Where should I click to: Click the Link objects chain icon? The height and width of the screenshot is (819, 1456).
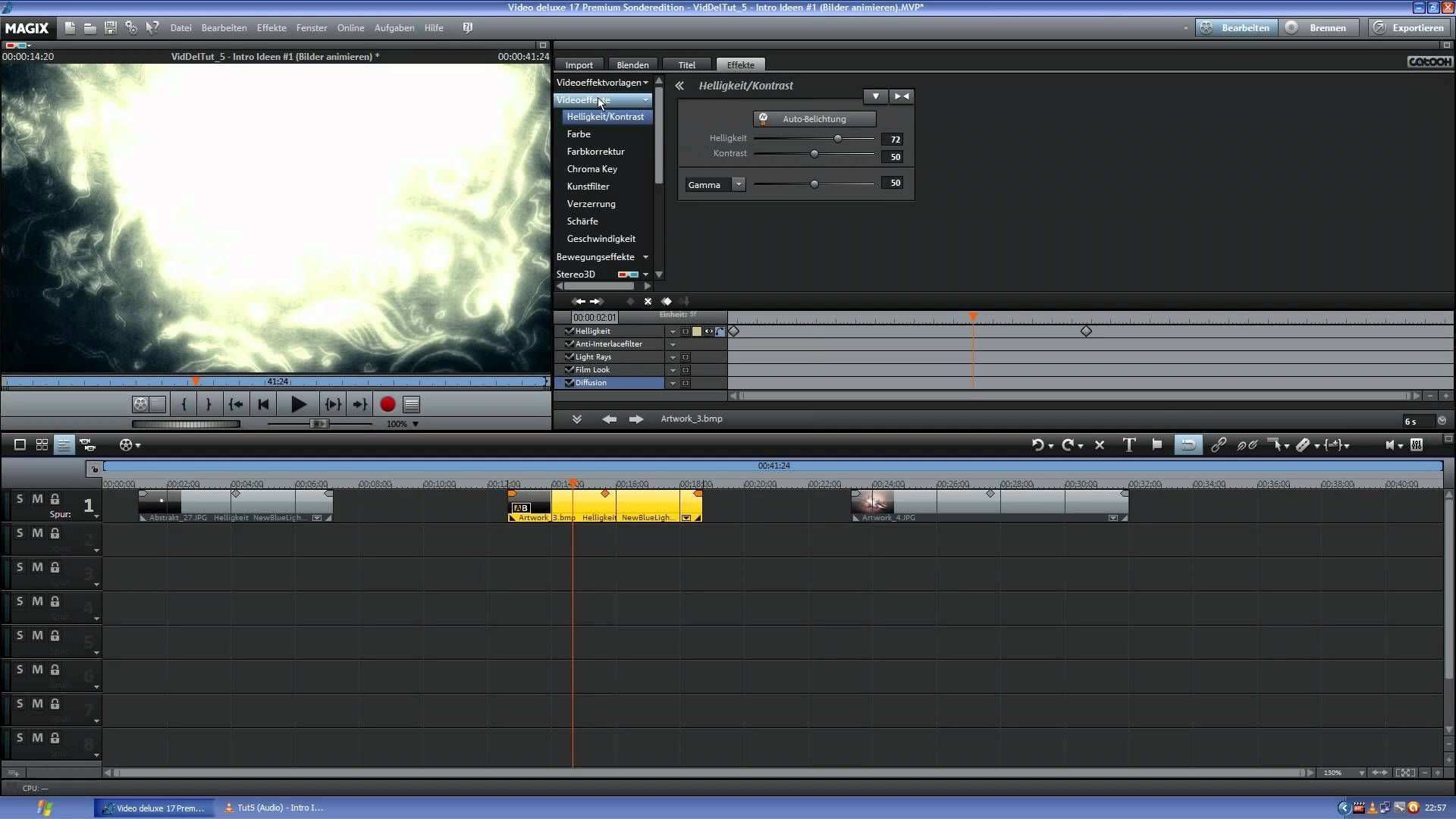coord(1218,445)
